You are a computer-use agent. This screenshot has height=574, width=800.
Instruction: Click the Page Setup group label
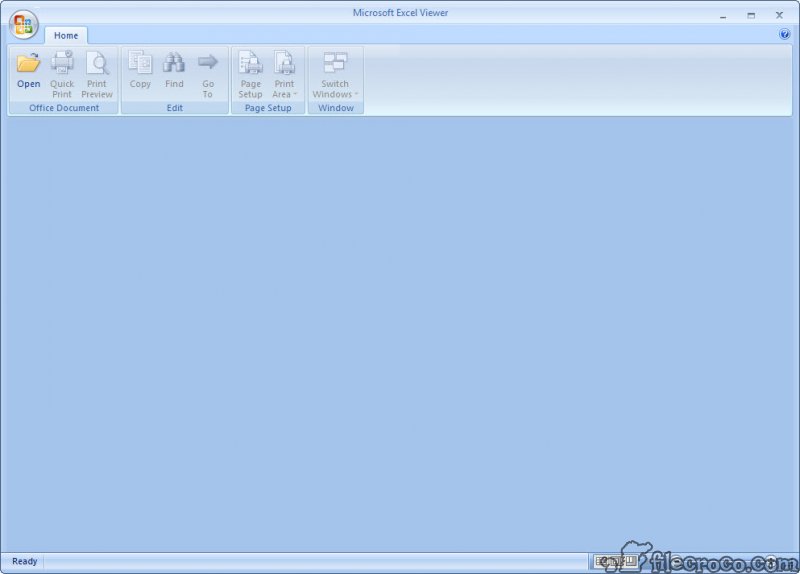[x=268, y=108]
